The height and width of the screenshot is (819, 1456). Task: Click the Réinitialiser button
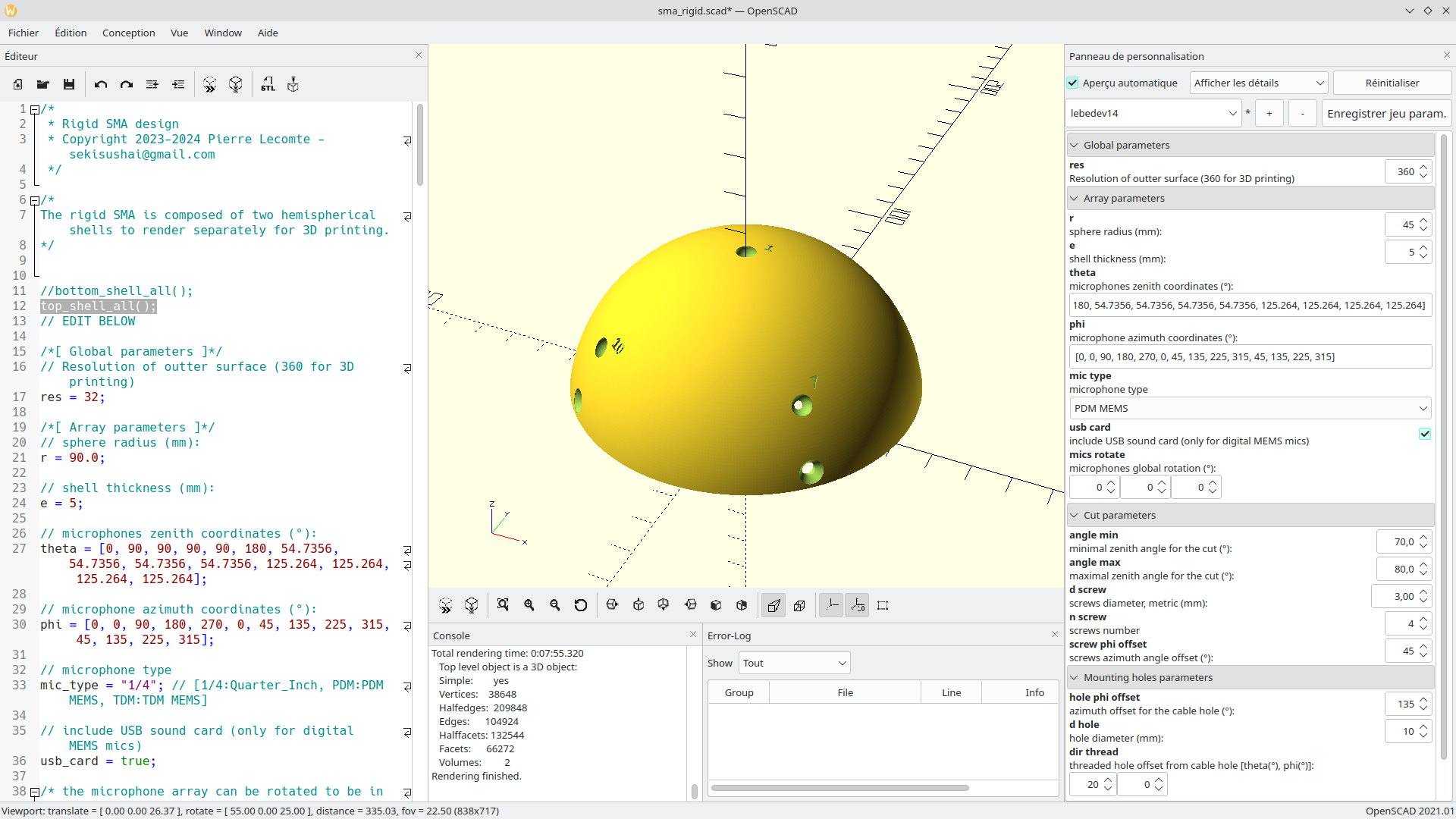(x=1389, y=82)
